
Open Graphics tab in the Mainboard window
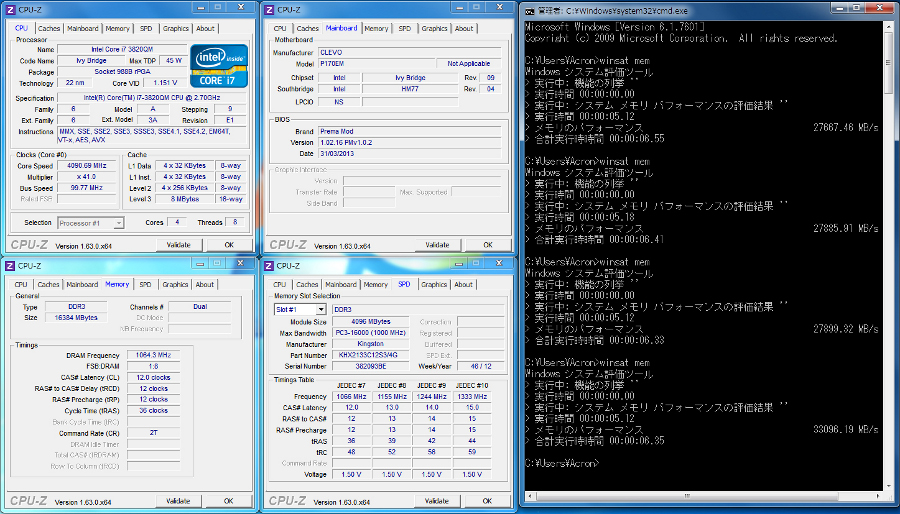point(435,28)
